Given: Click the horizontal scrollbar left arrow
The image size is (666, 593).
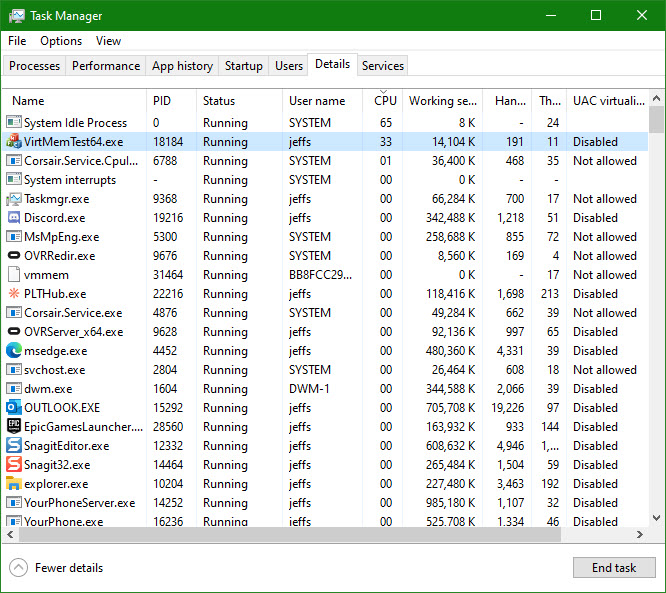Looking at the screenshot, I should [x=10, y=534].
